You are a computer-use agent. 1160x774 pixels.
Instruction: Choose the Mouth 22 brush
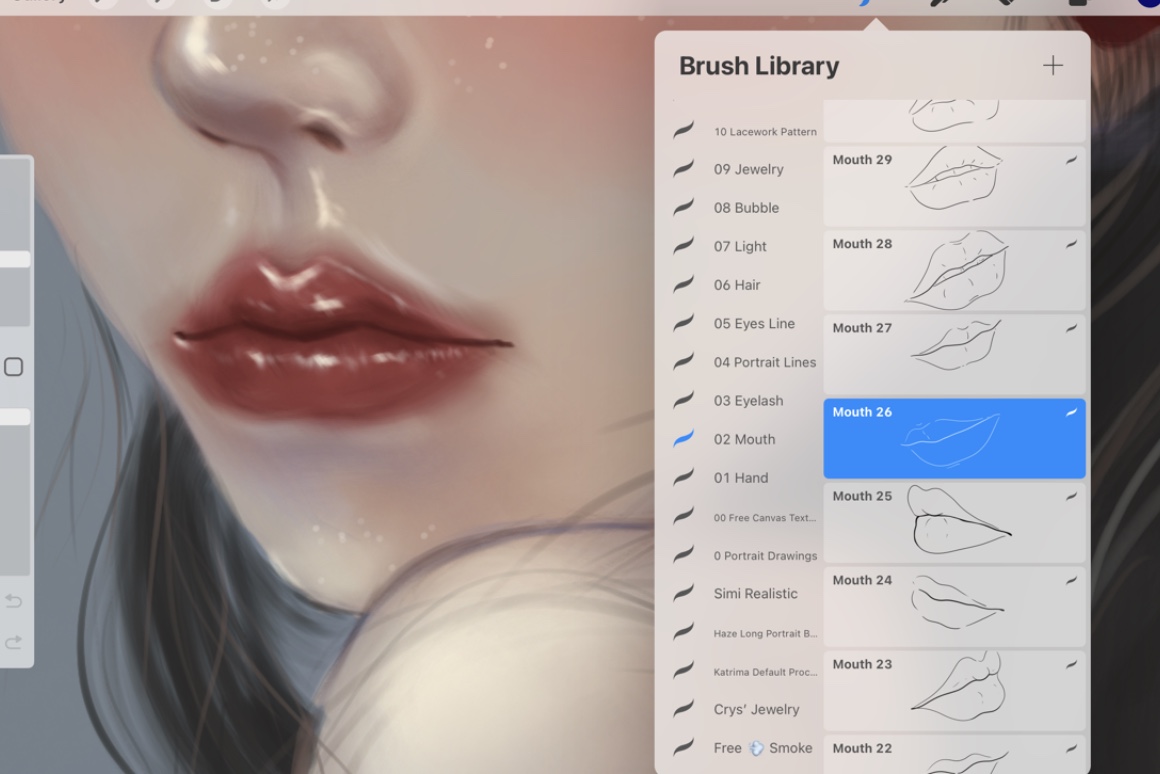(954, 755)
